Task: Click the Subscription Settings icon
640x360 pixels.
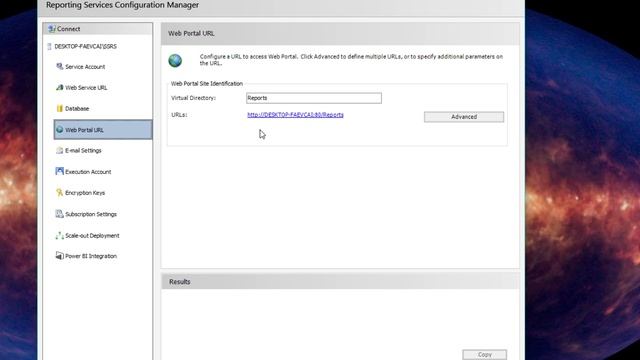Action: 60,214
